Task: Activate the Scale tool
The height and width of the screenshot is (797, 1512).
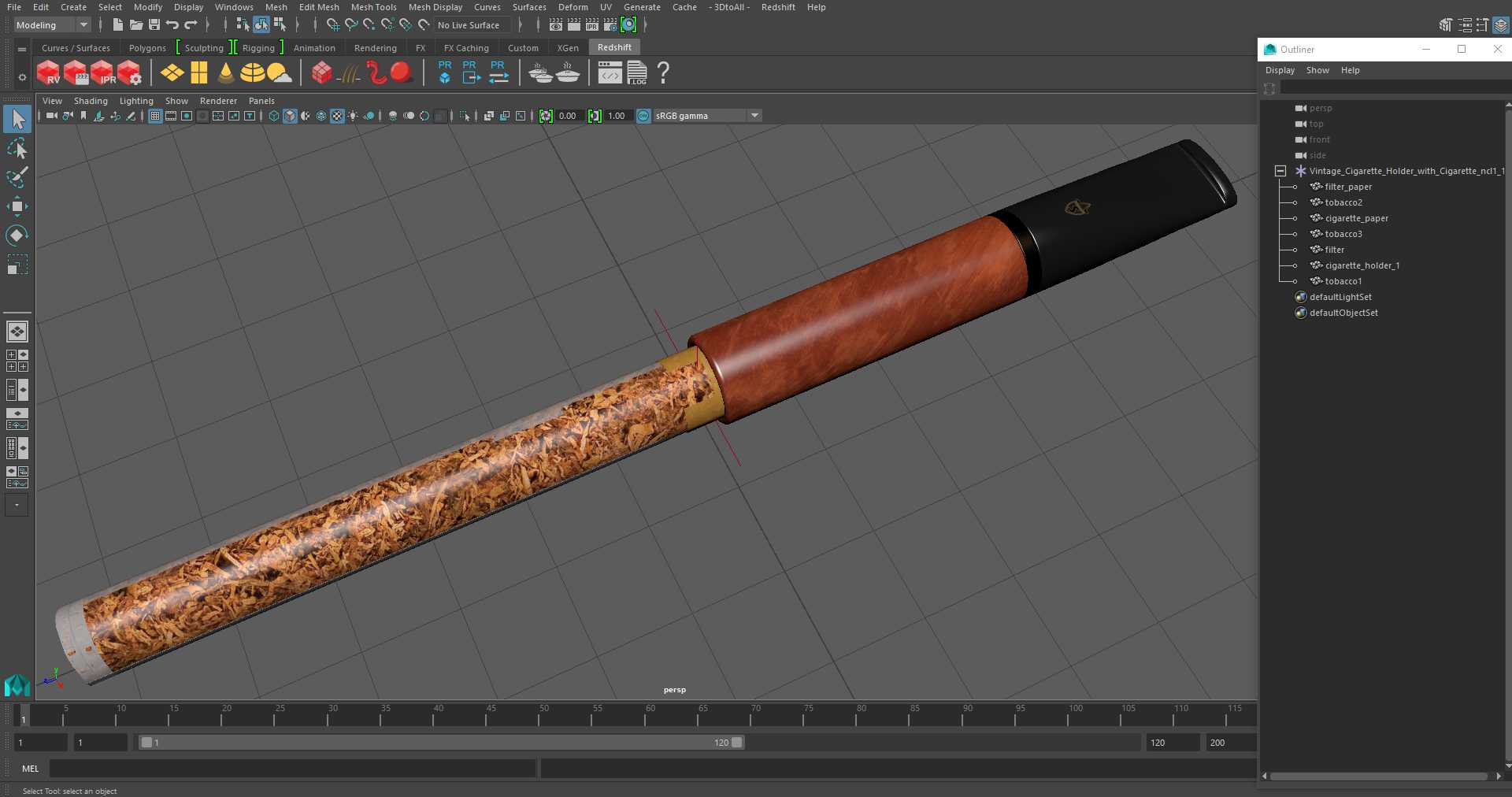Action: pyautogui.click(x=17, y=265)
